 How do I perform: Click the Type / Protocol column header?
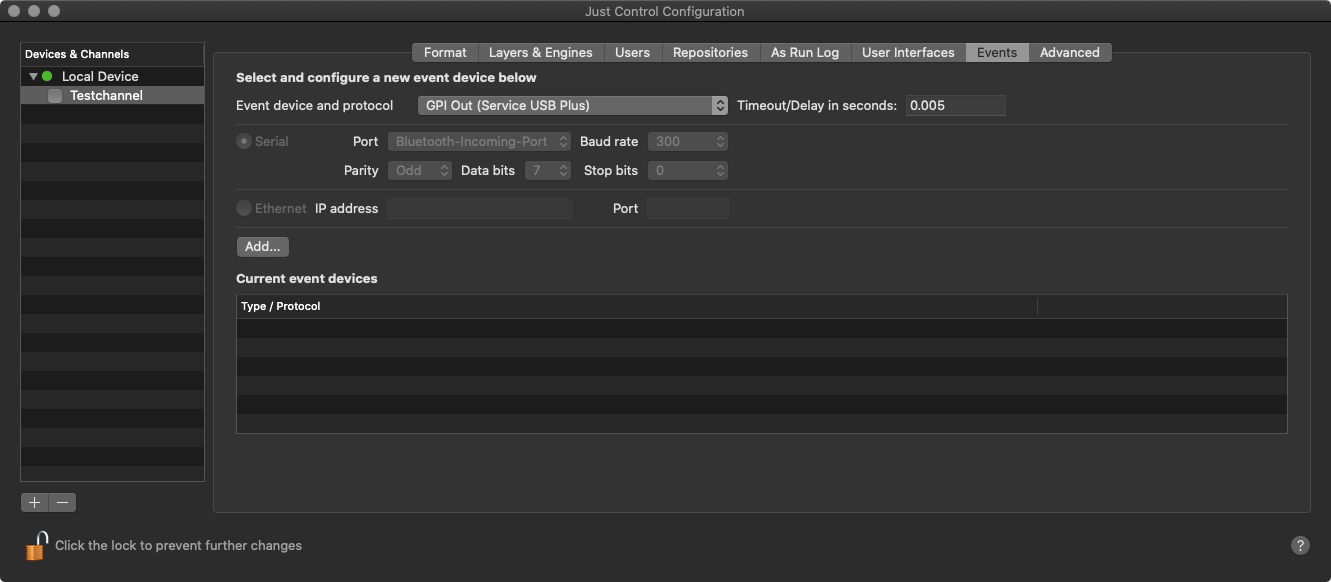(637, 306)
